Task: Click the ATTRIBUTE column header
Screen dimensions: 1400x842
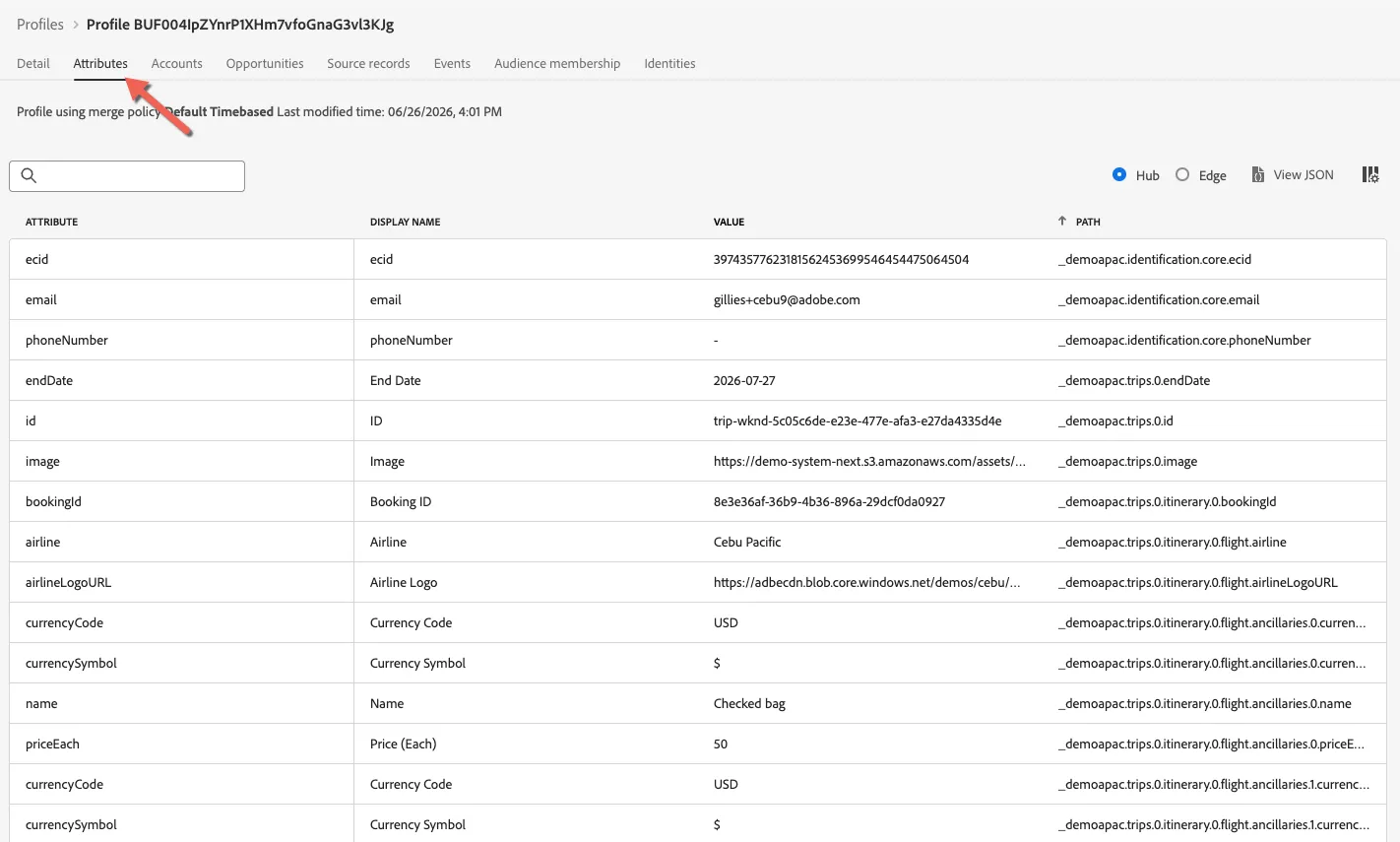Action: [x=51, y=222]
